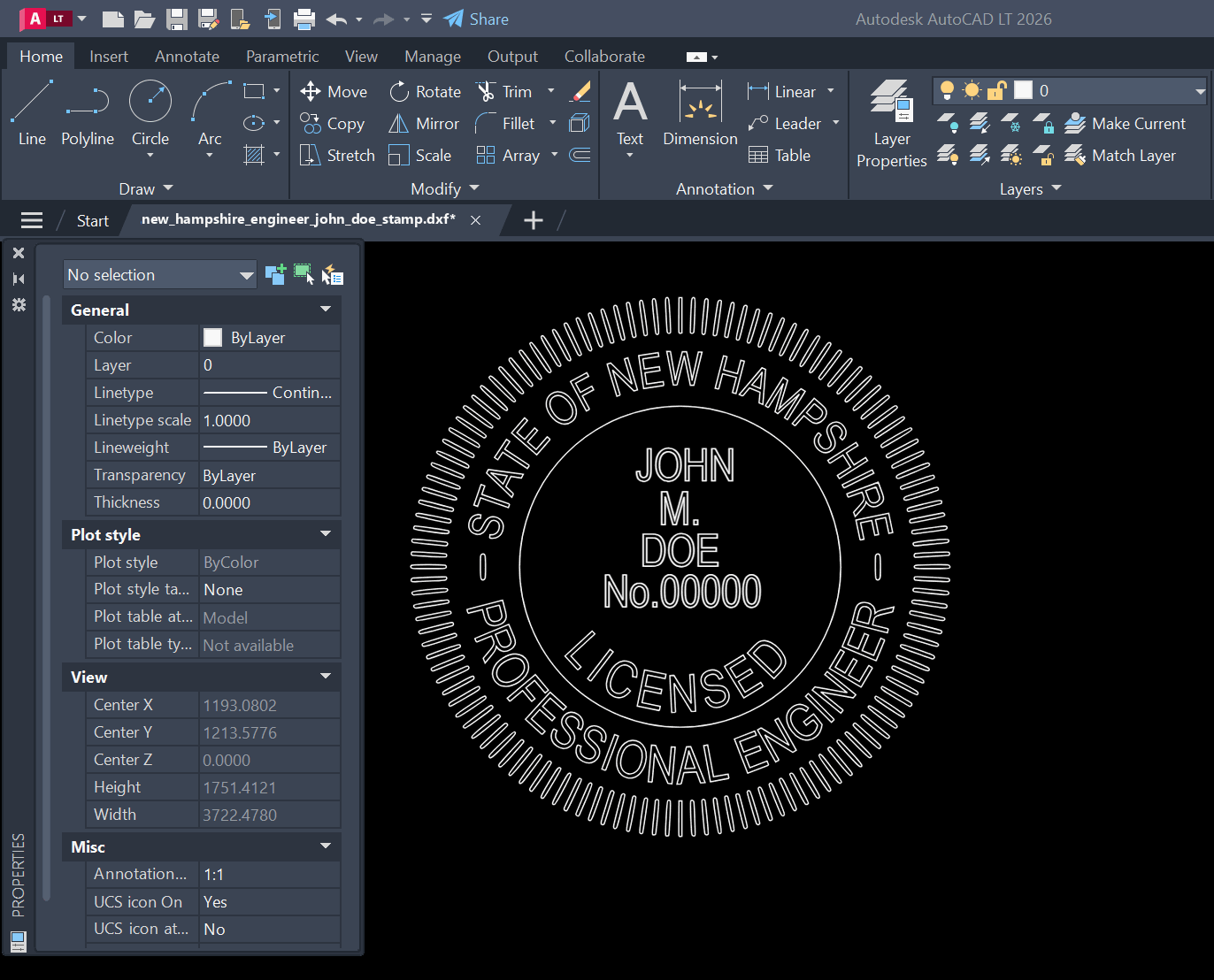1214x980 pixels.
Task: Open Properties palette settings gear
Action: (x=19, y=304)
